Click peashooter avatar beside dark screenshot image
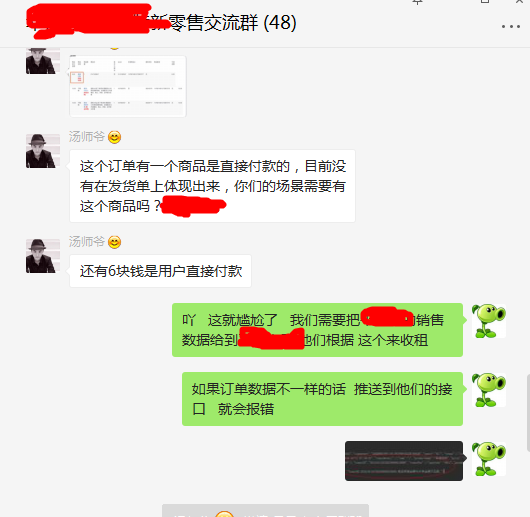Viewport: 530px width, 517px height. 489,459
